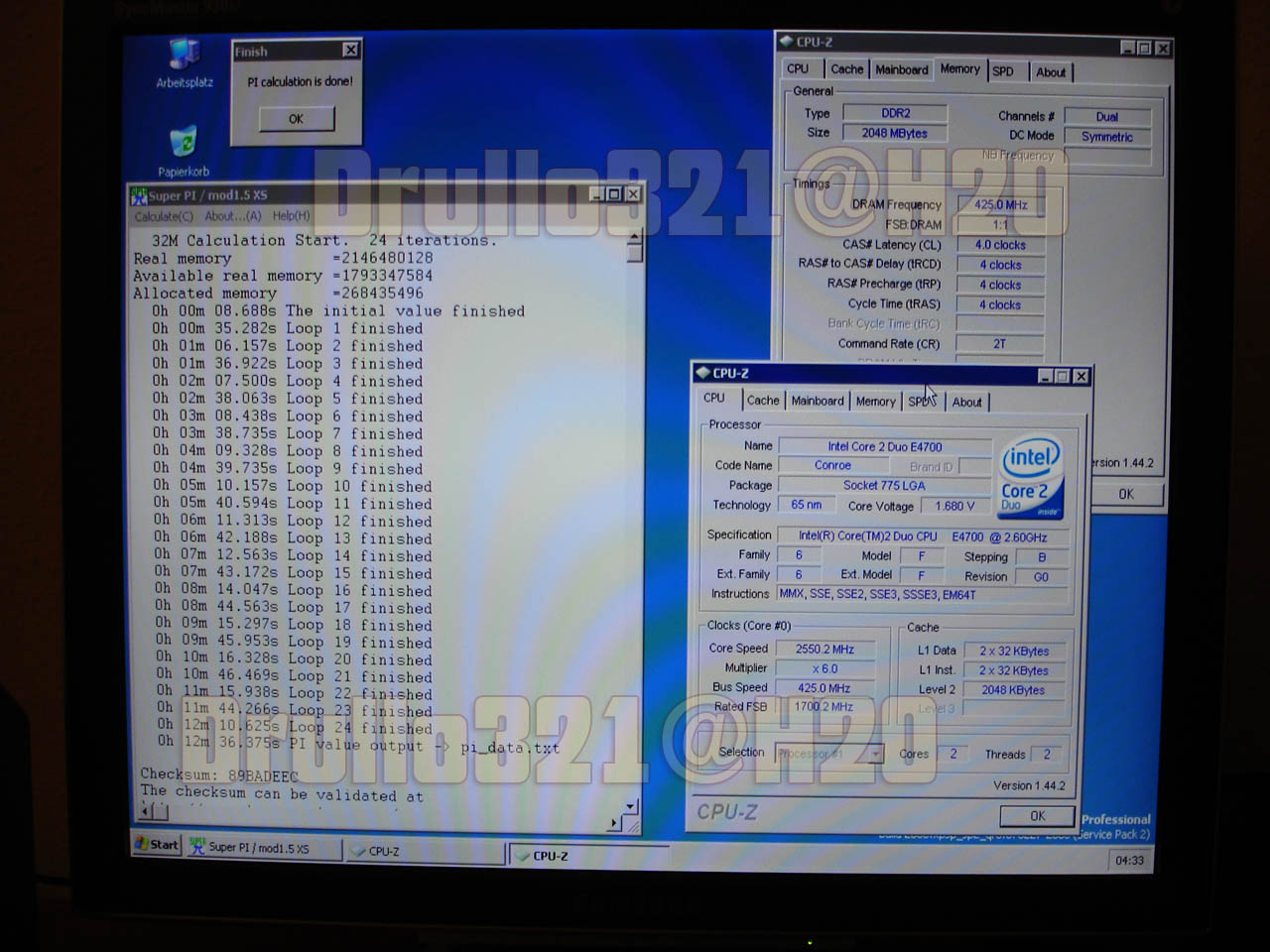Close the Finish dialog with X
The height and width of the screenshot is (952, 1270).
pos(350,50)
